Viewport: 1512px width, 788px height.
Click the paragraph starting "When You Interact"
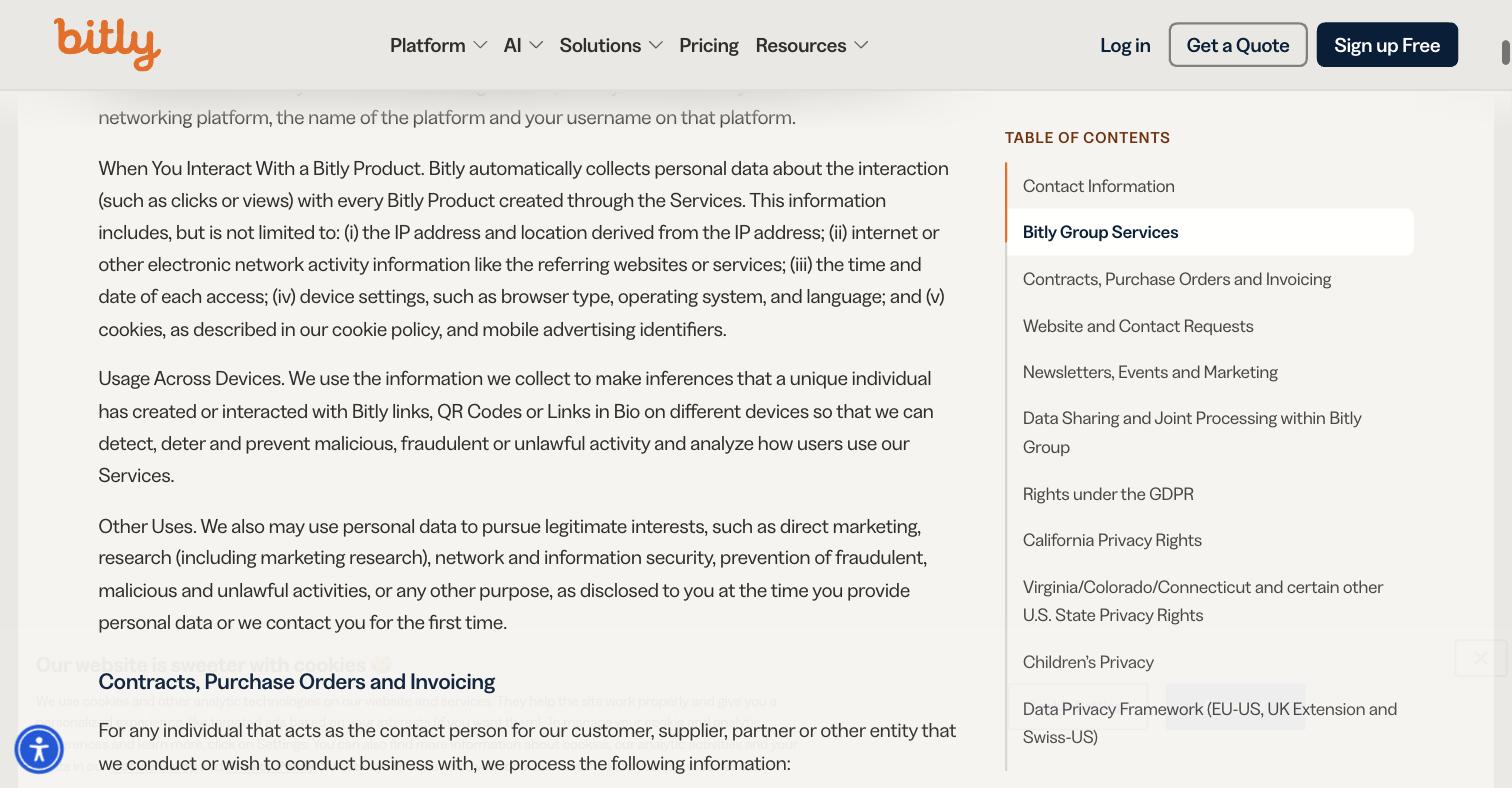tap(523, 248)
